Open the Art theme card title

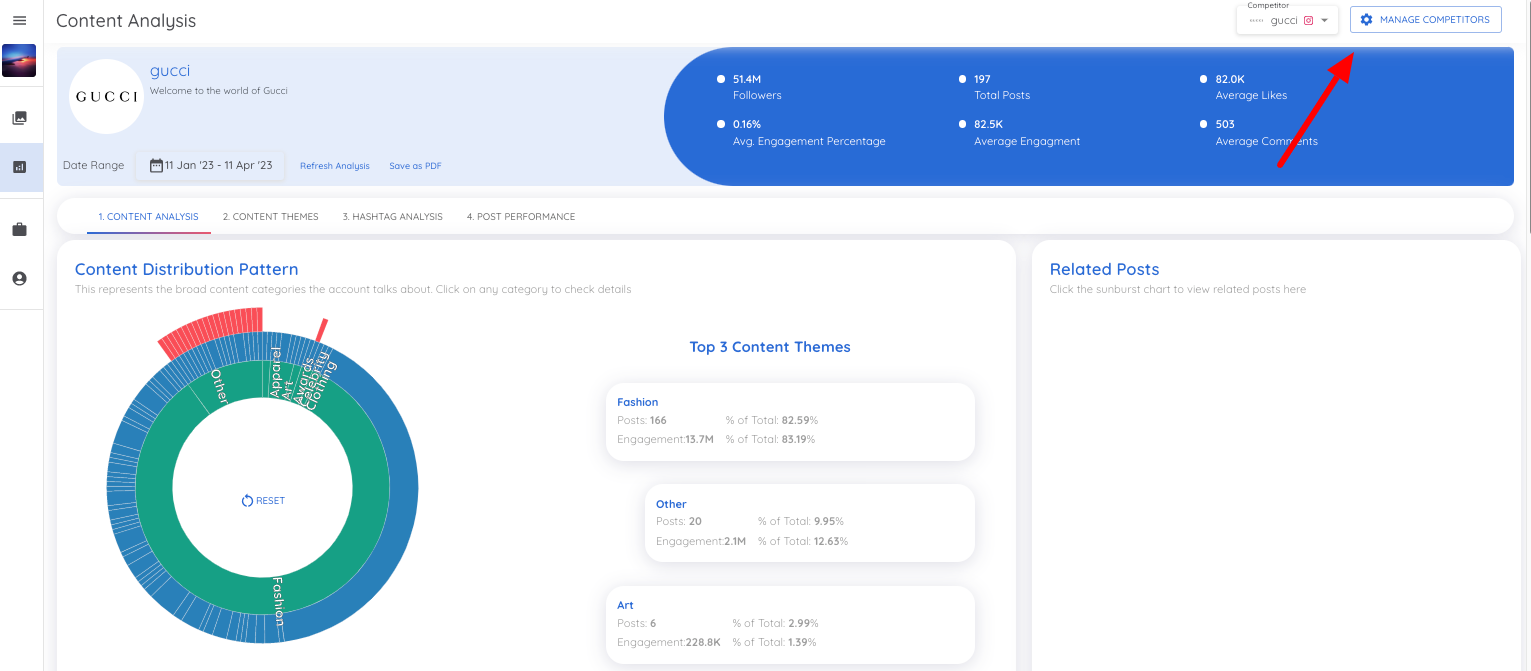point(625,605)
